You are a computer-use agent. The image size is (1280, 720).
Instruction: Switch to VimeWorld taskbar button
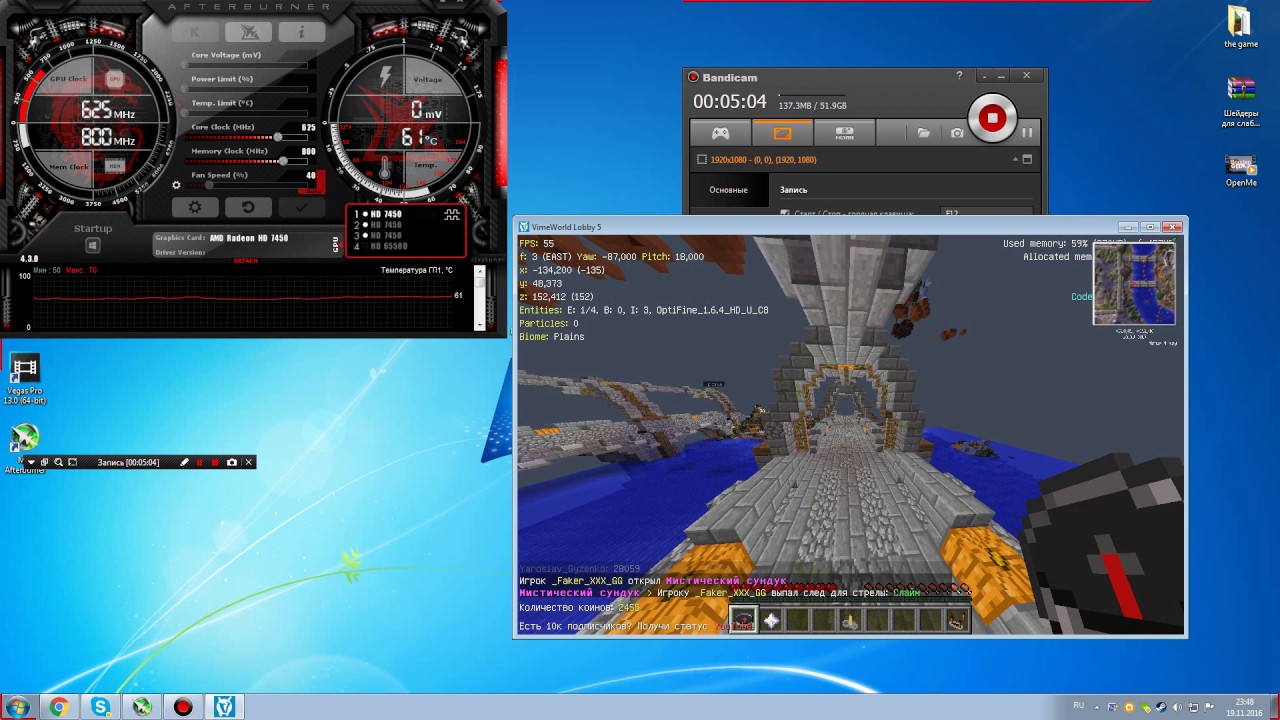click(x=224, y=707)
